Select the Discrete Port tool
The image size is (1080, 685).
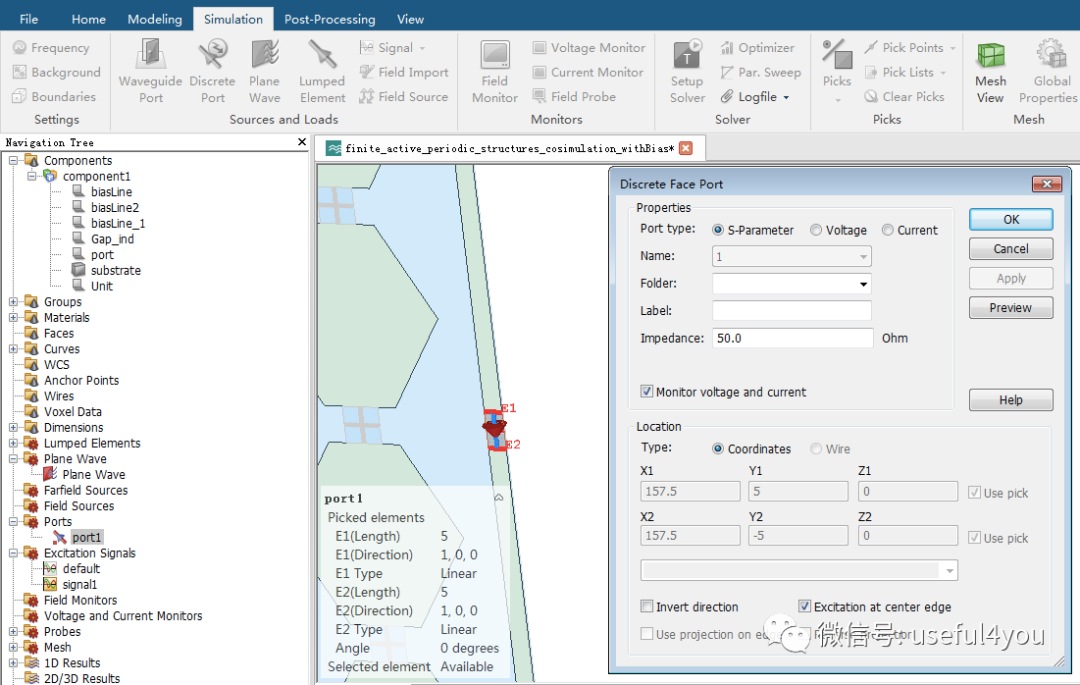[x=212, y=72]
